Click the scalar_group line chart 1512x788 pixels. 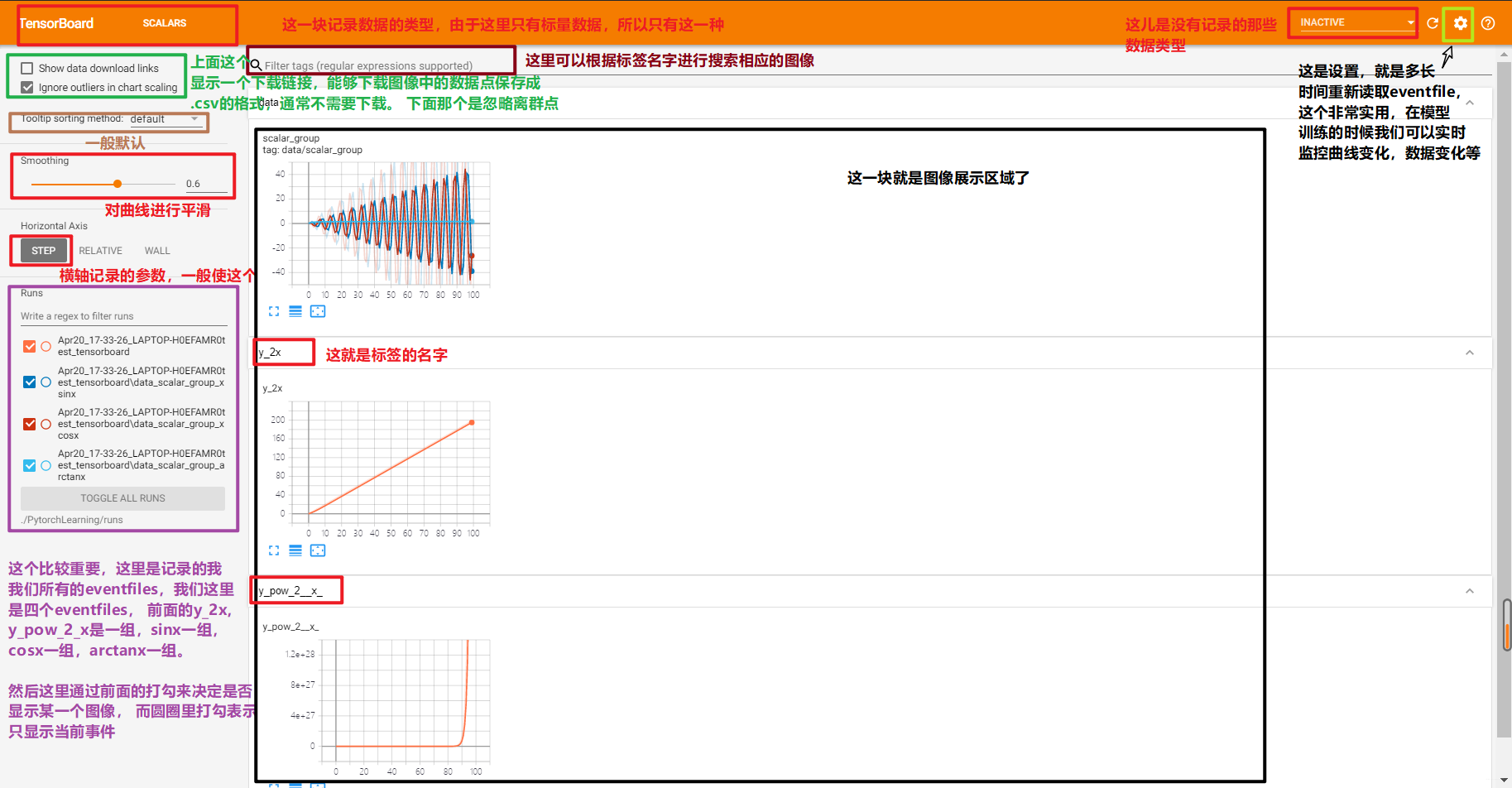(x=391, y=223)
